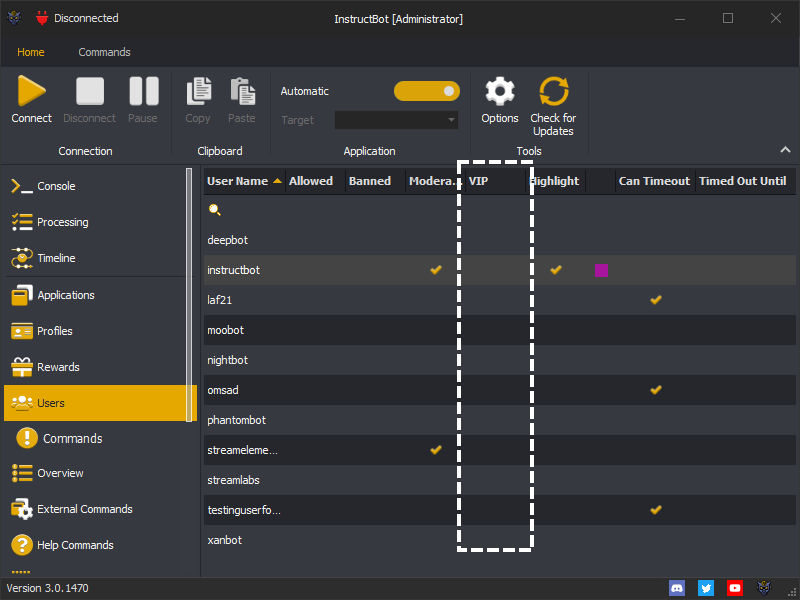Collapse the ribbon with chevron
The image size is (800, 600).
coord(785,150)
